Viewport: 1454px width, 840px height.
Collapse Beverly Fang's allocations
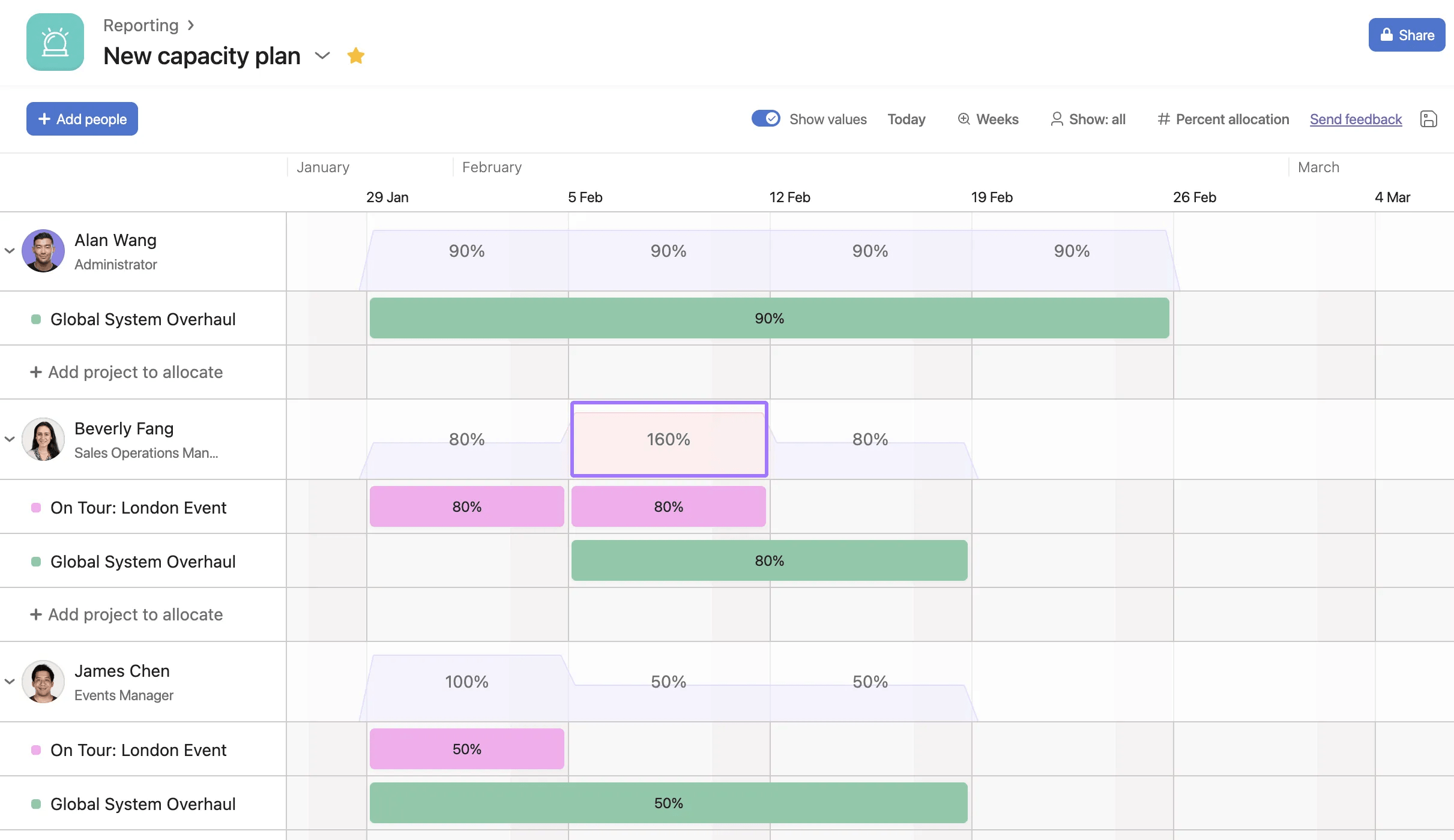[x=9, y=439]
